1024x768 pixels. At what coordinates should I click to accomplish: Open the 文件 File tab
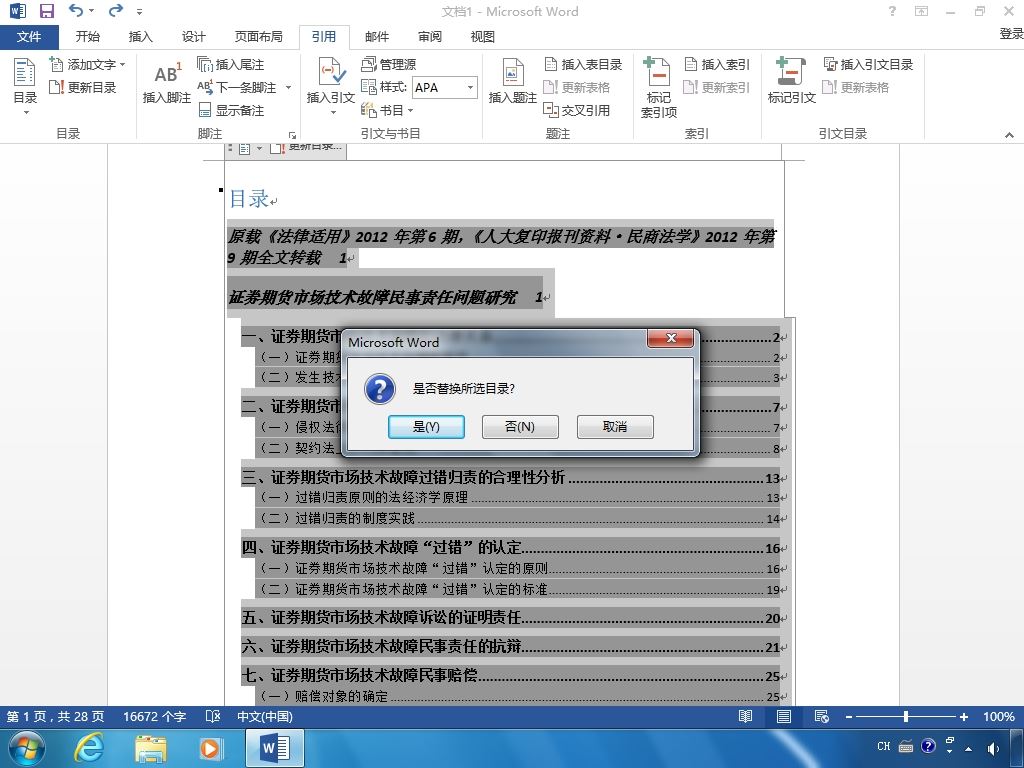coord(29,37)
